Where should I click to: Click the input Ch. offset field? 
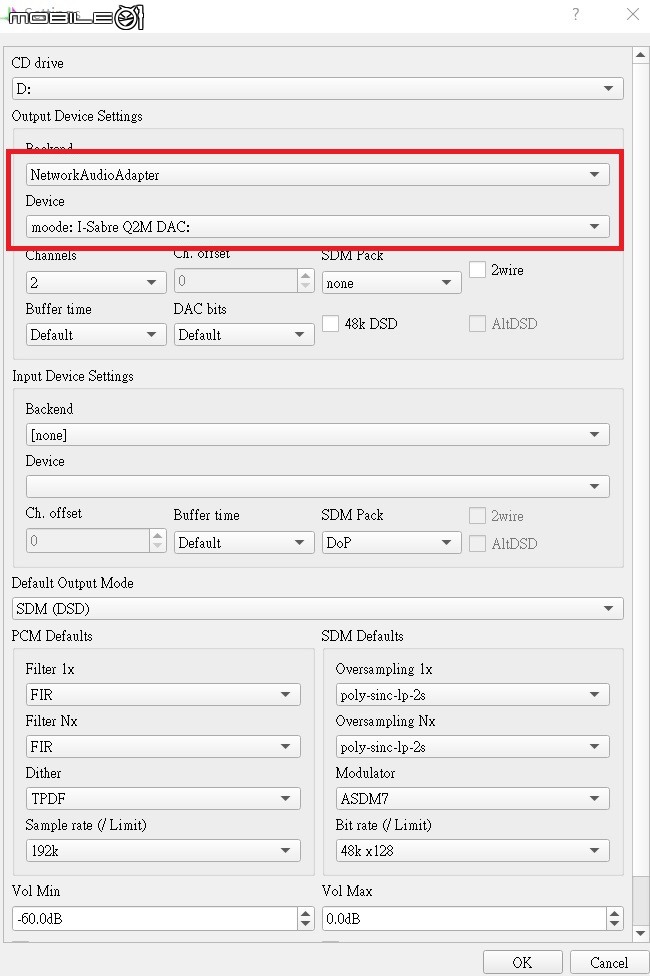88,540
